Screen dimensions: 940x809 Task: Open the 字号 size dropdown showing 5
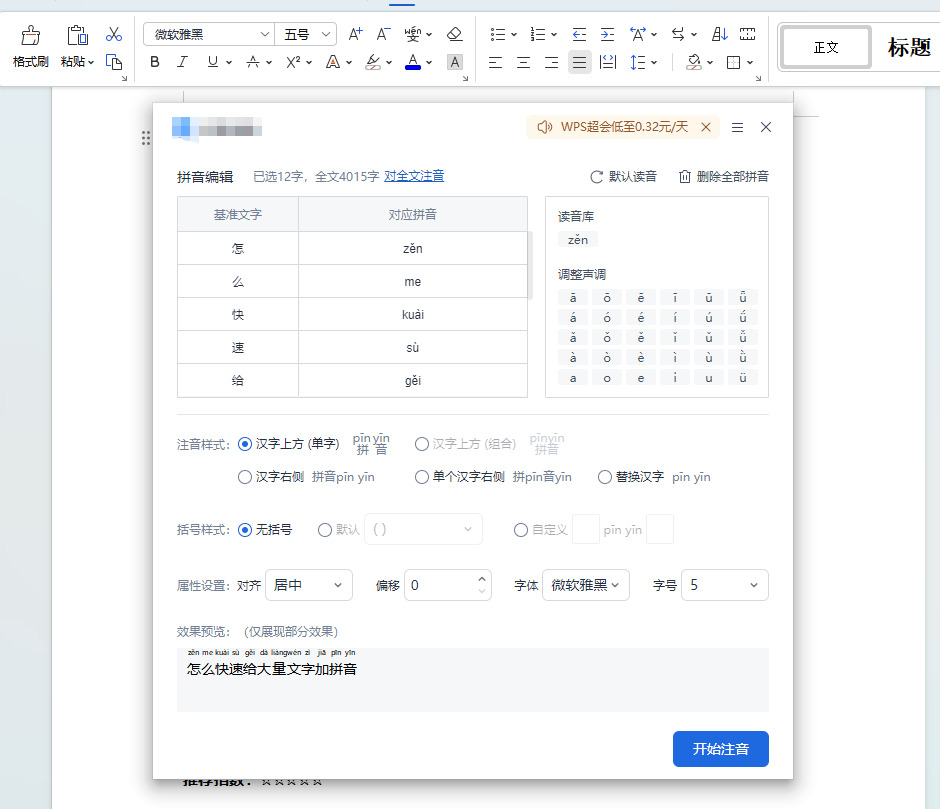point(724,585)
